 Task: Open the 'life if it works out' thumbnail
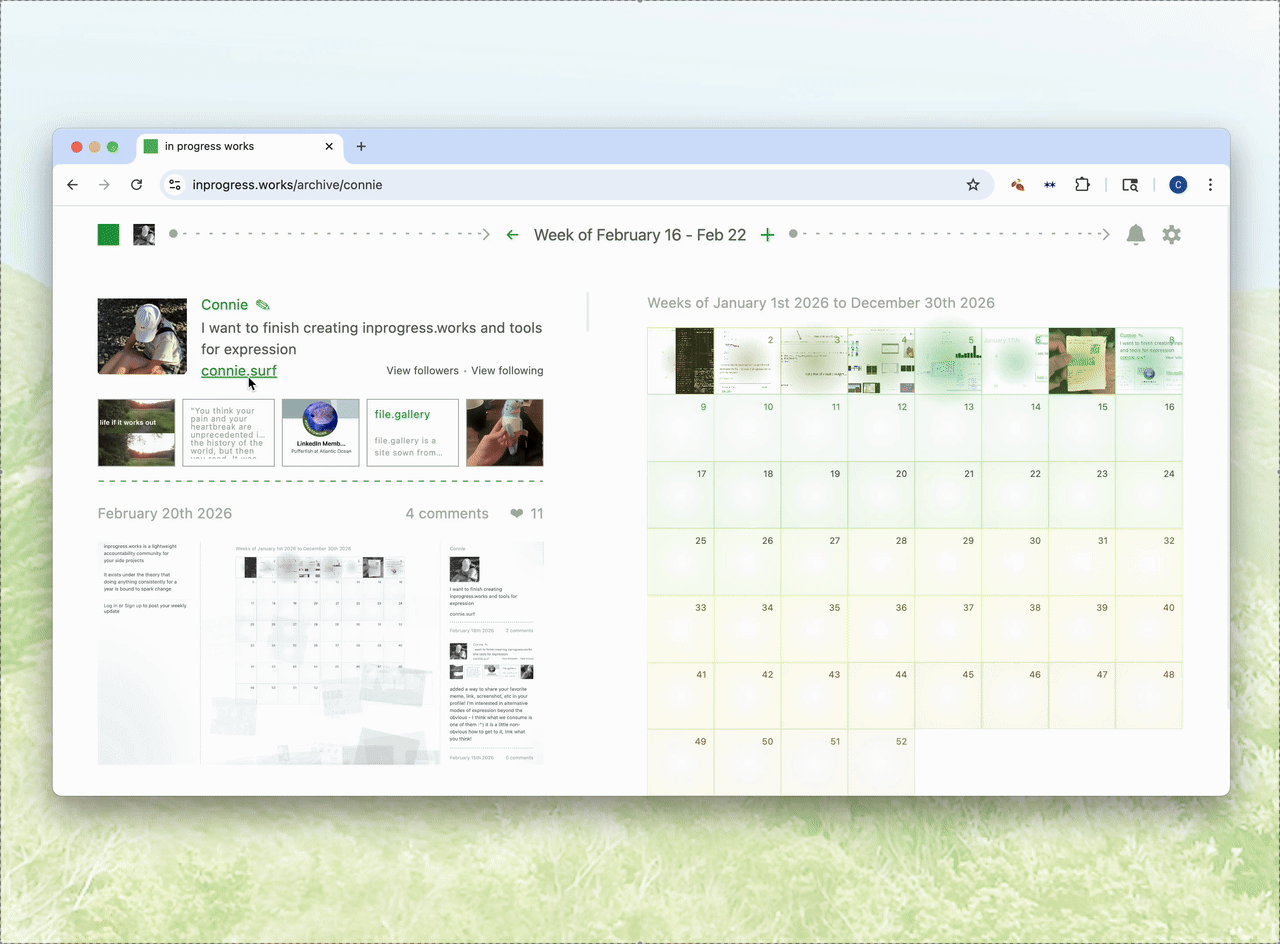click(x=136, y=433)
